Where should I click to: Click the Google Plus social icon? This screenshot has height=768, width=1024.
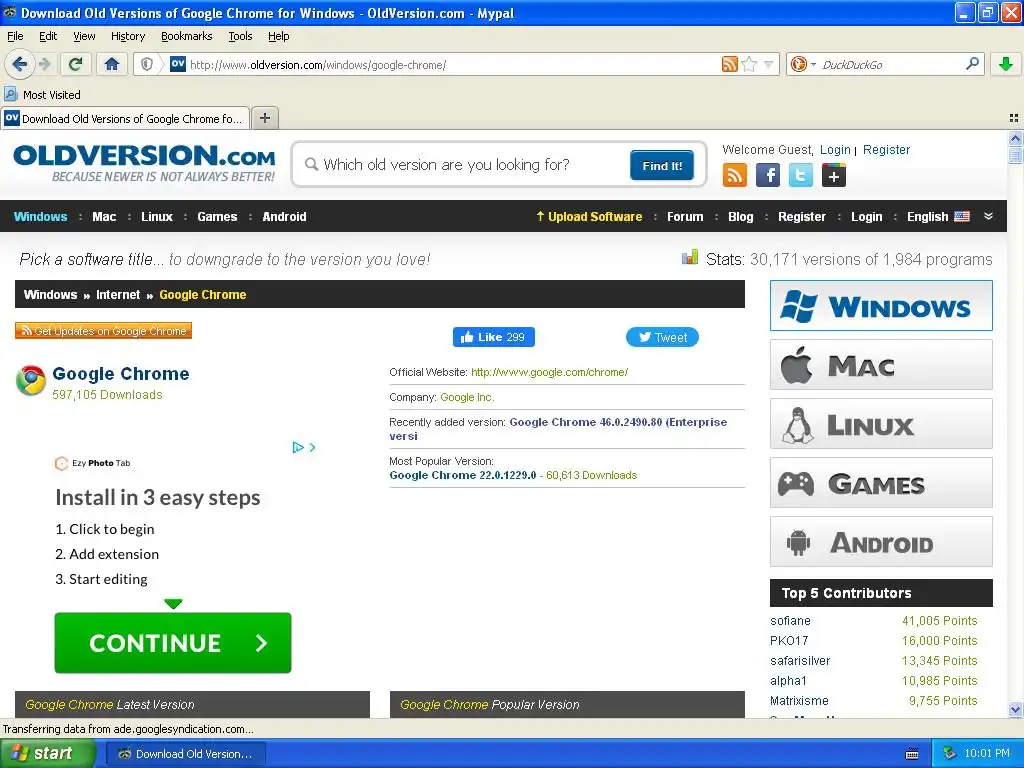tap(834, 176)
